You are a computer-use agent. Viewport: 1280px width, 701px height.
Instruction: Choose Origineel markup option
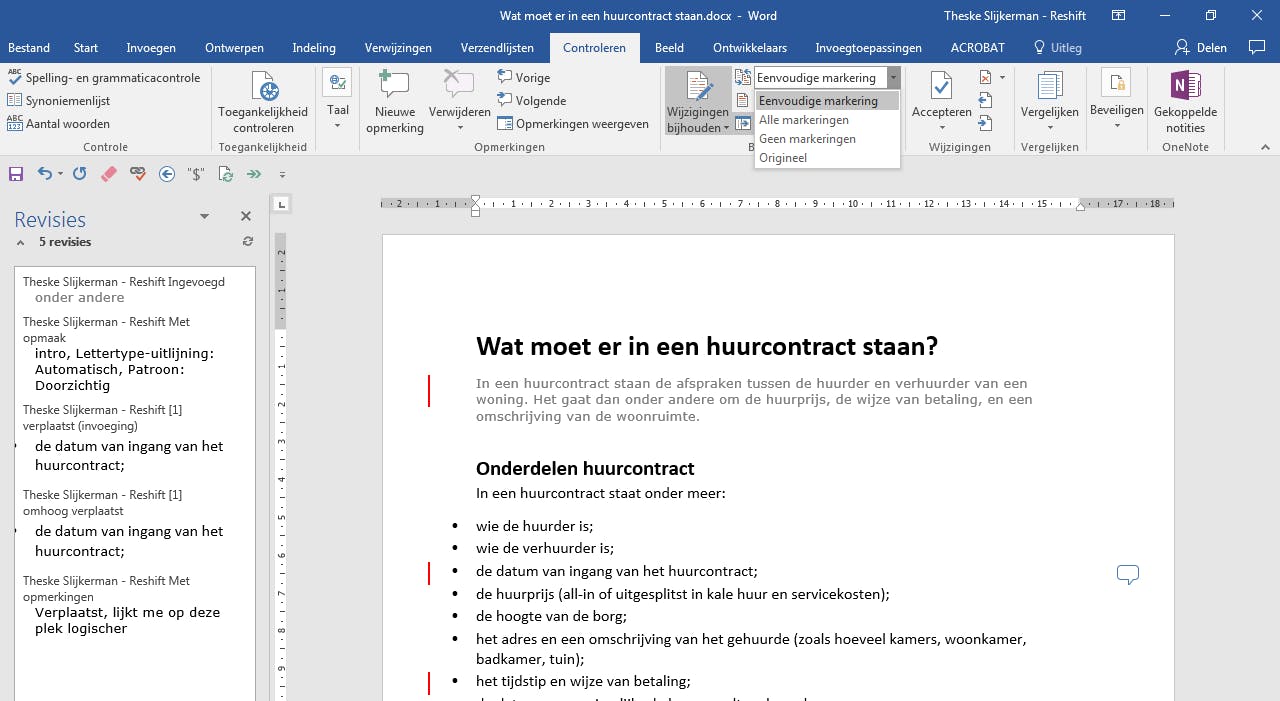[x=783, y=158]
